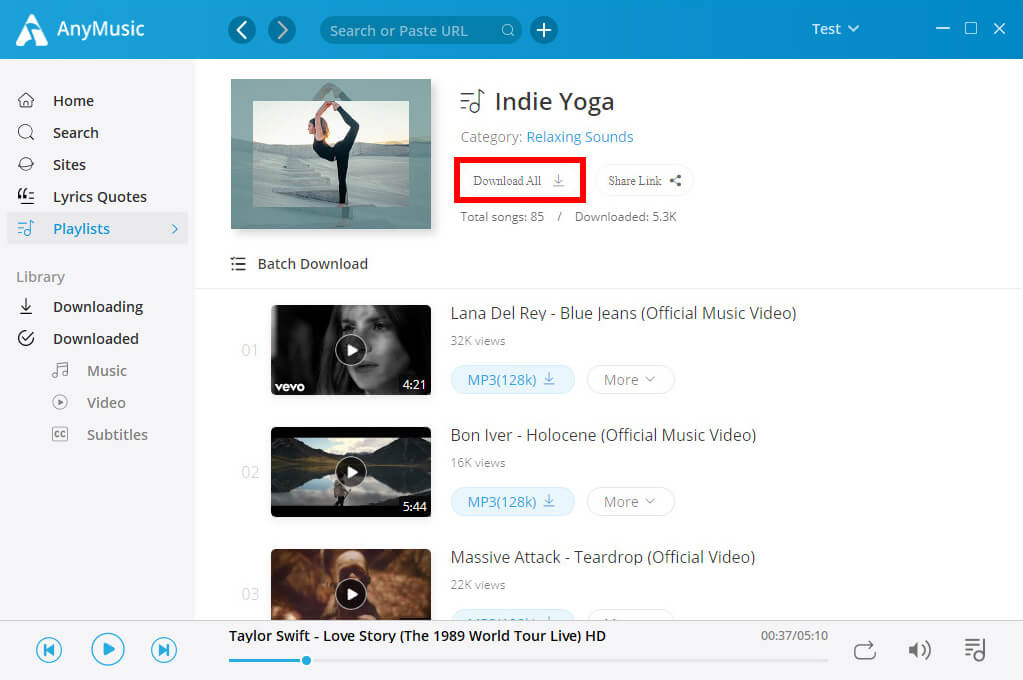Screen dimensions: 1023x680
Task: Click the Music note icon in Library
Action: point(60,371)
